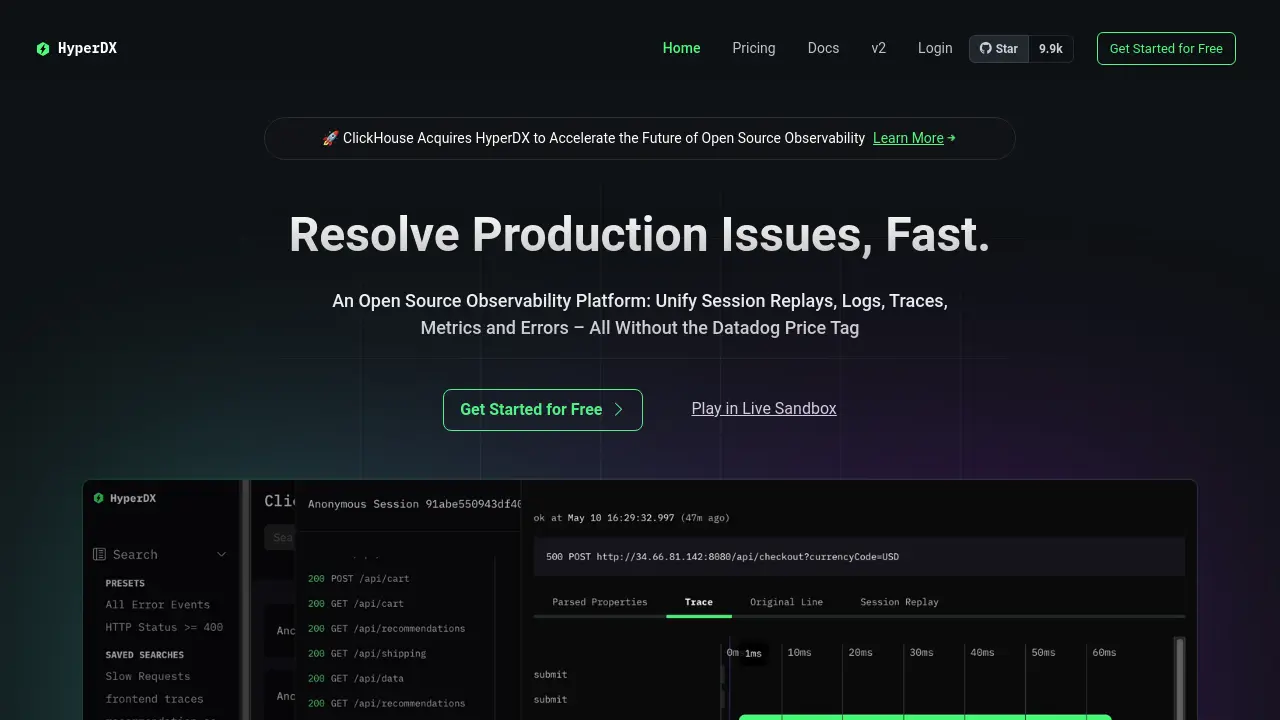1280x720 pixels.
Task: Click the rocket emoji in the announcement
Action: coord(330,138)
